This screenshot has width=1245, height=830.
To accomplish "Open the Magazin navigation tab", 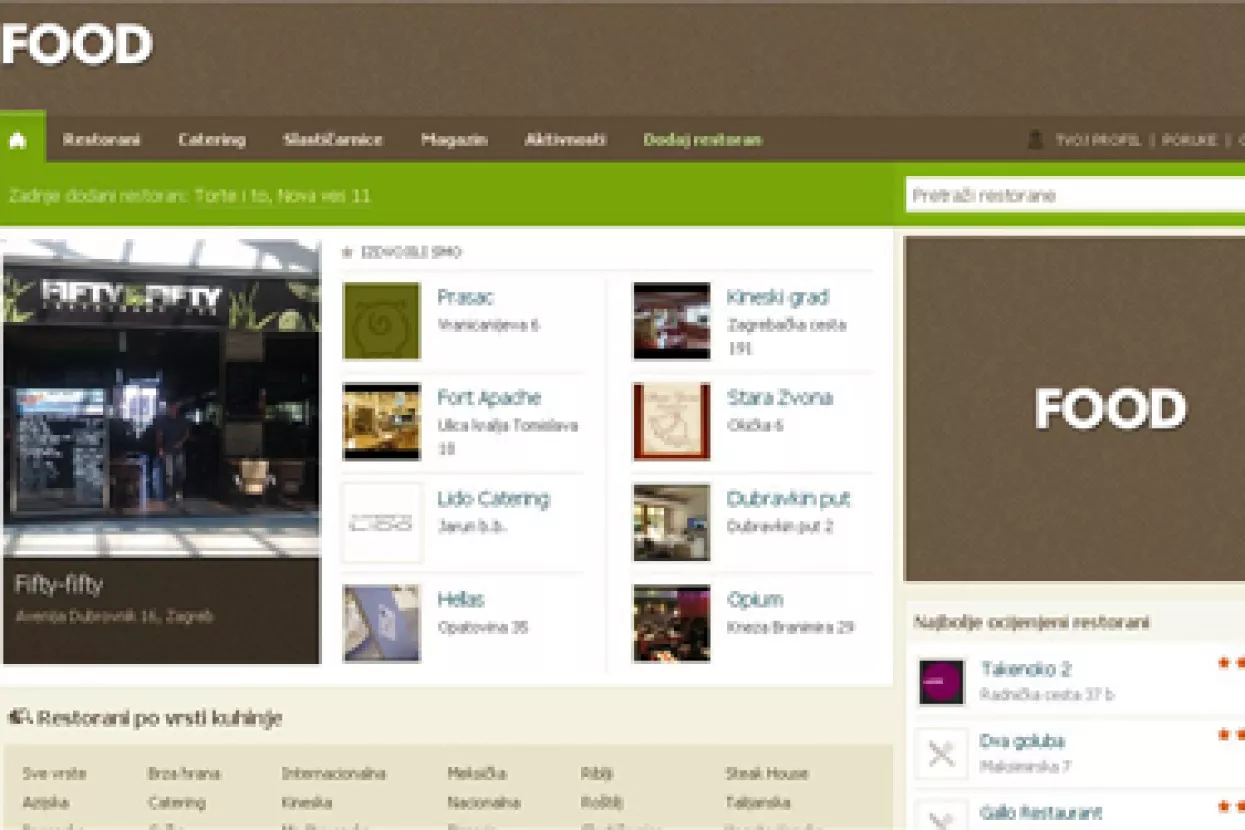I will [x=454, y=140].
